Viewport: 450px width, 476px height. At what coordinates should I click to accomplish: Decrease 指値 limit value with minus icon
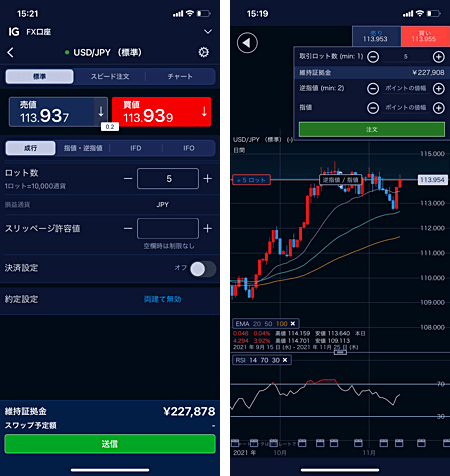pyautogui.click(x=373, y=108)
